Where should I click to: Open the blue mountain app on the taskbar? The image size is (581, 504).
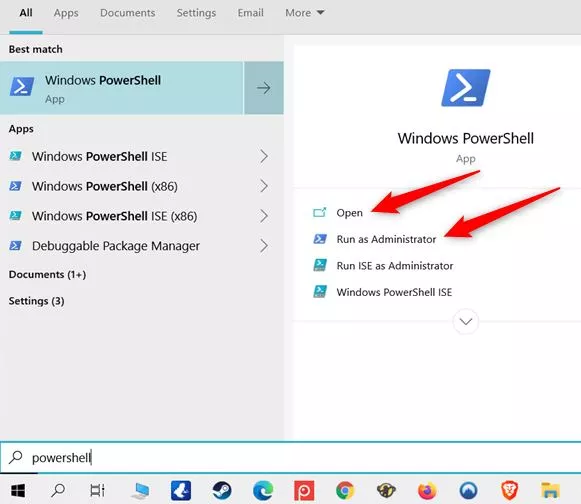(x=468, y=491)
